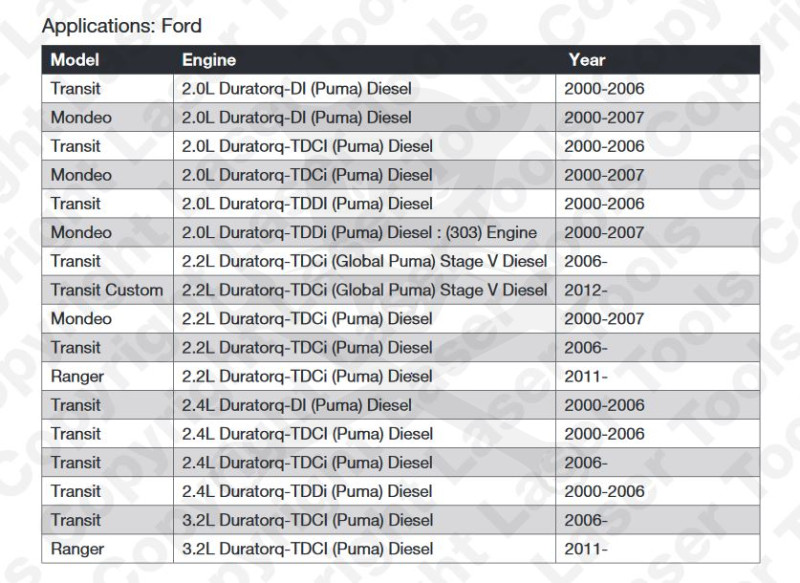Click the Mondeo 2.0L Duratorq-DI engine cell
The height and width of the screenshot is (583, 800).
(x=364, y=117)
